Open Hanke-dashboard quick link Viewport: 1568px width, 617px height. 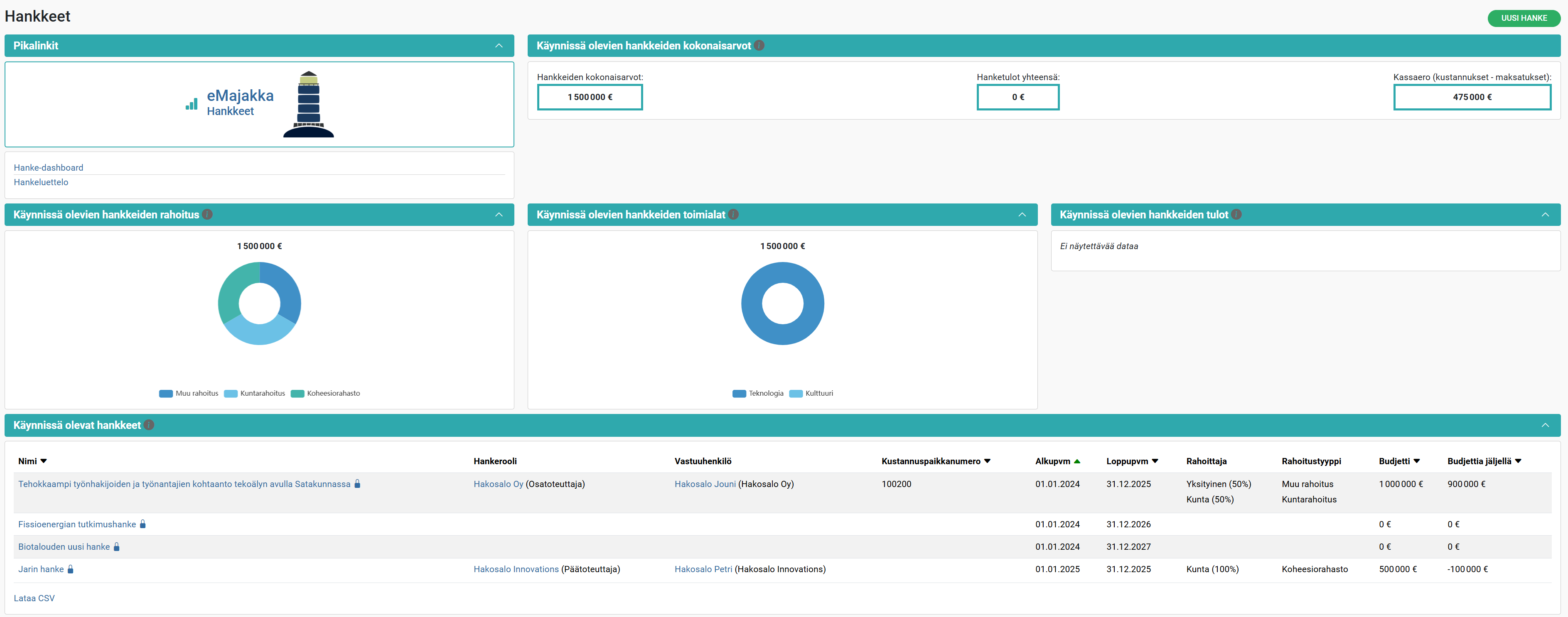(x=49, y=168)
